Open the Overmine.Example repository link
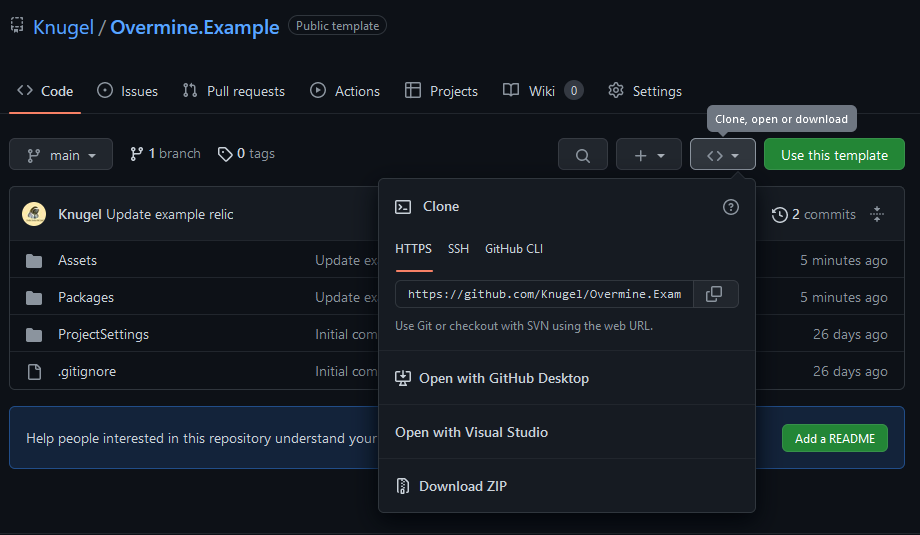The image size is (920, 535). (195, 27)
